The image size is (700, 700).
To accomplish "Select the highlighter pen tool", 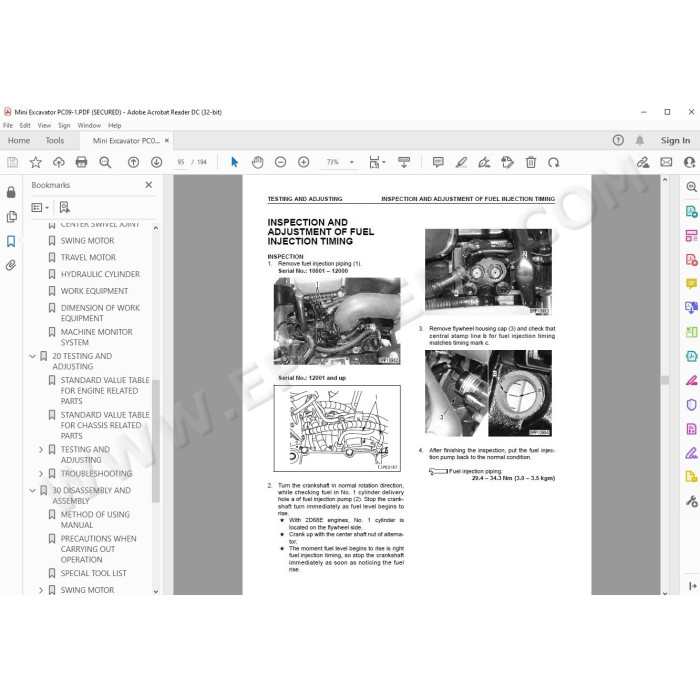I will 461,162.
